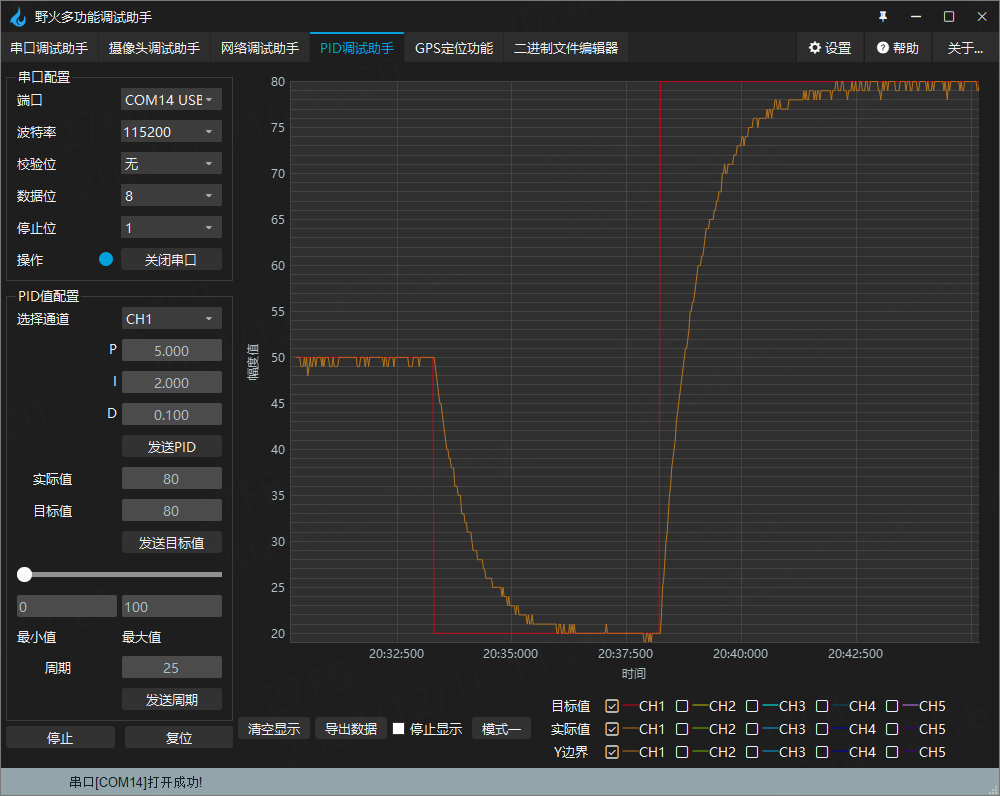
Task: Click the 周期 input showing 25
Action: coord(172,667)
